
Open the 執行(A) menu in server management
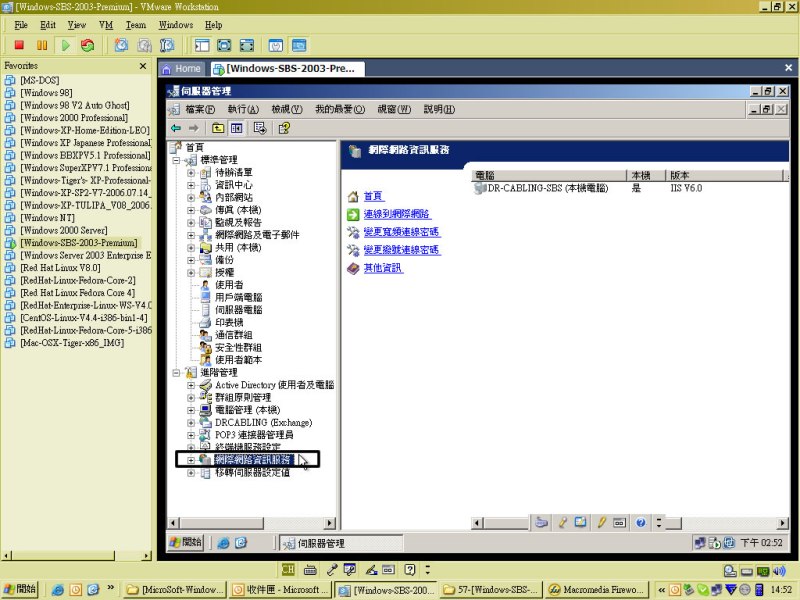243,109
